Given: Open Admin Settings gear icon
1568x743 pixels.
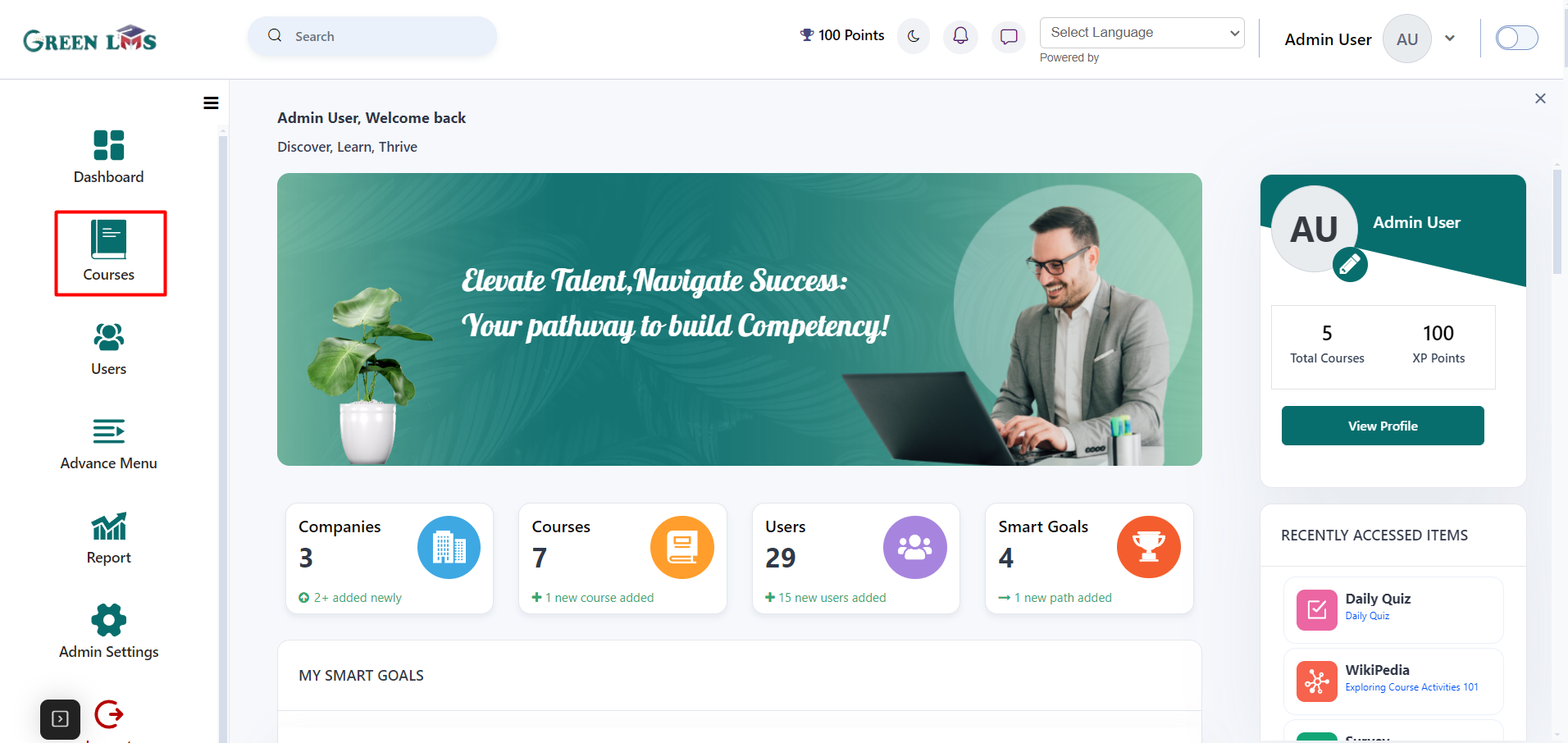Looking at the screenshot, I should click(108, 620).
